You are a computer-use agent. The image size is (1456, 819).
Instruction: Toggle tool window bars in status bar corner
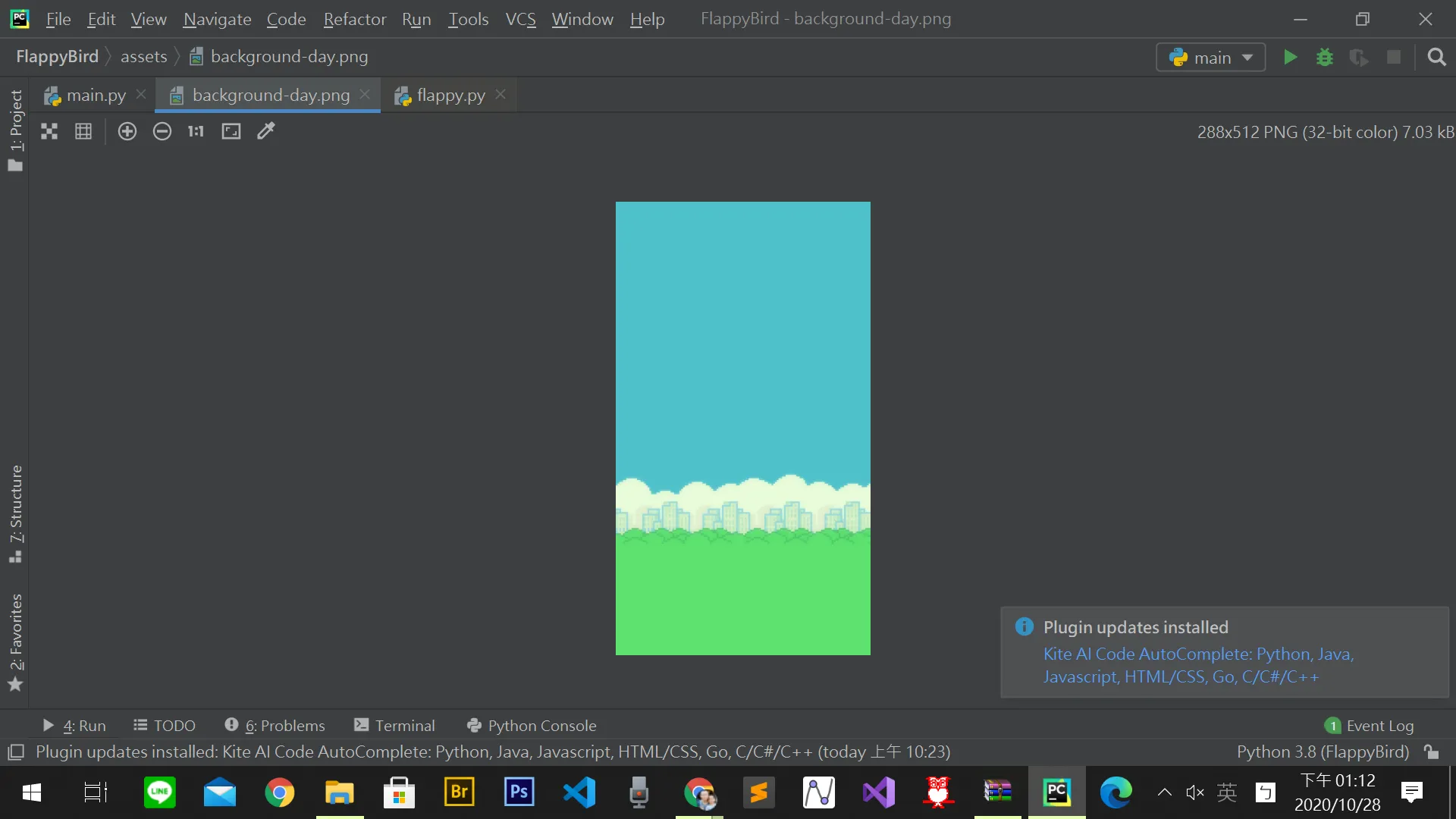(16, 752)
